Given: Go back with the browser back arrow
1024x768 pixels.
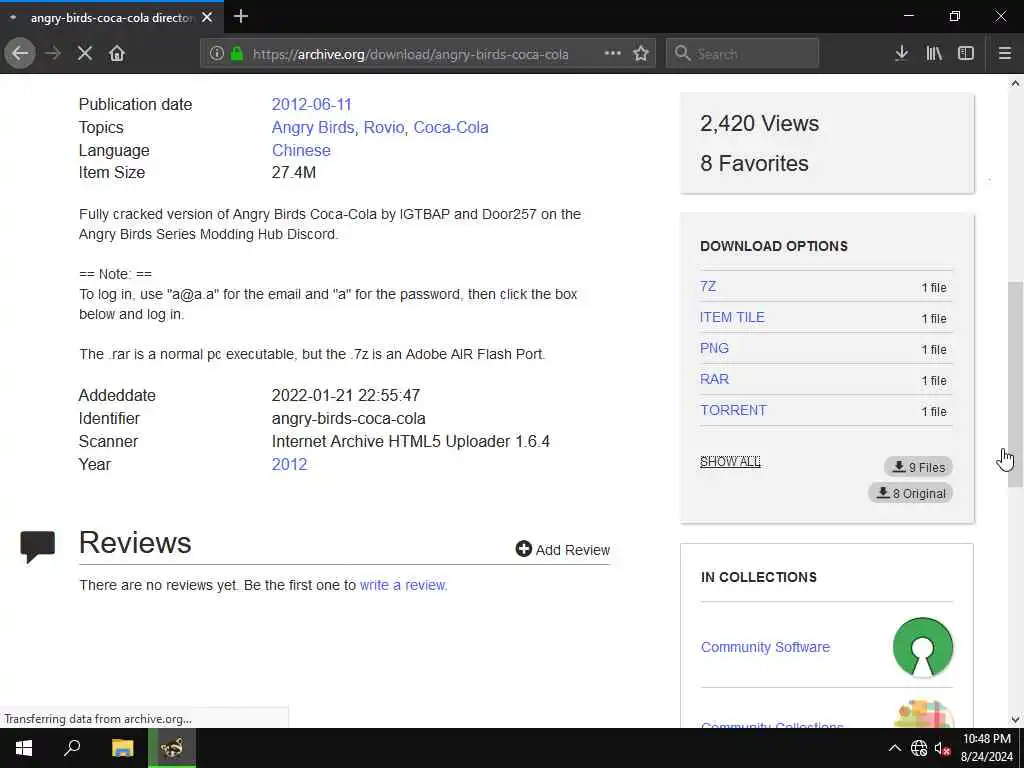Looking at the screenshot, I should coord(20,54).
